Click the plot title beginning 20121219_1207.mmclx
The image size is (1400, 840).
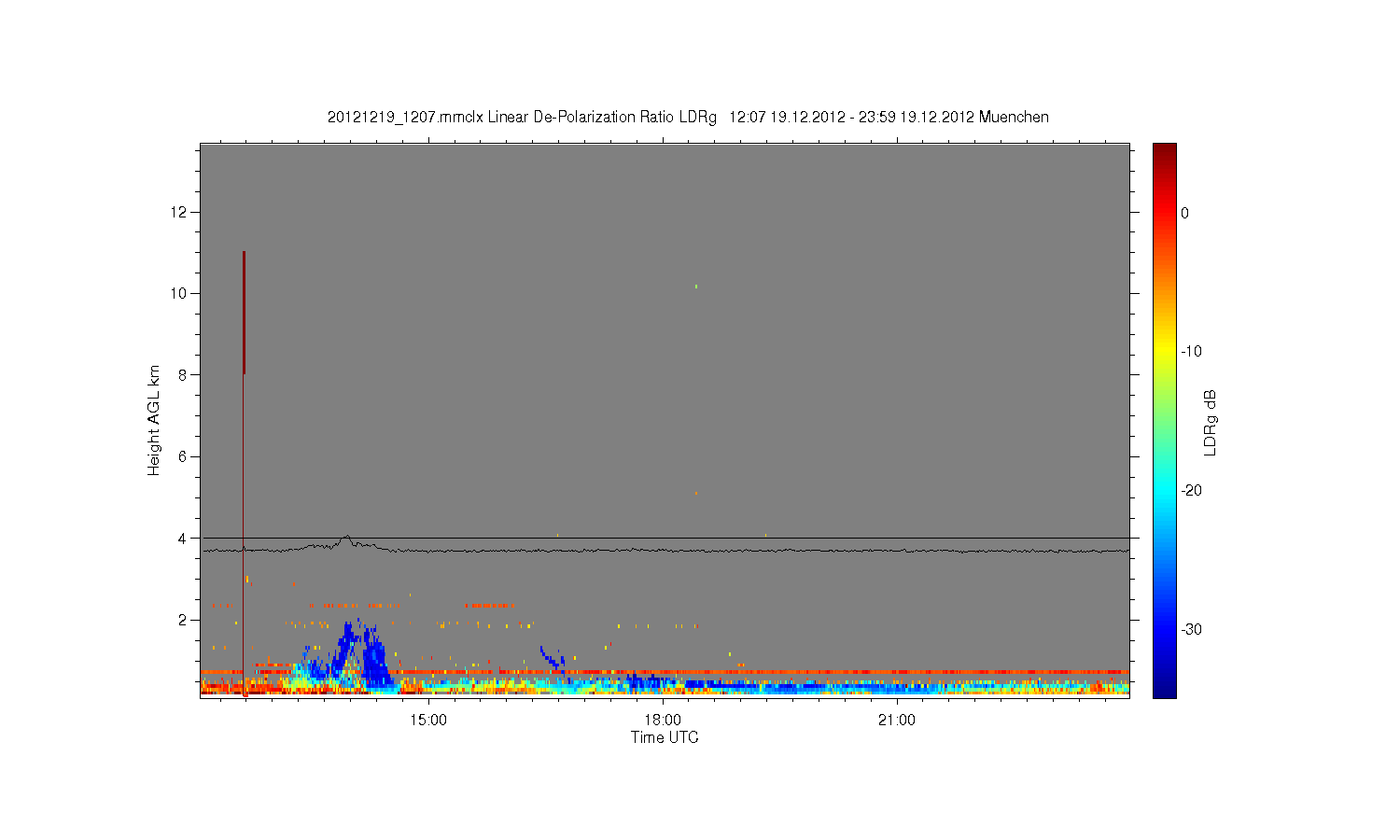(x=688, y=118)
